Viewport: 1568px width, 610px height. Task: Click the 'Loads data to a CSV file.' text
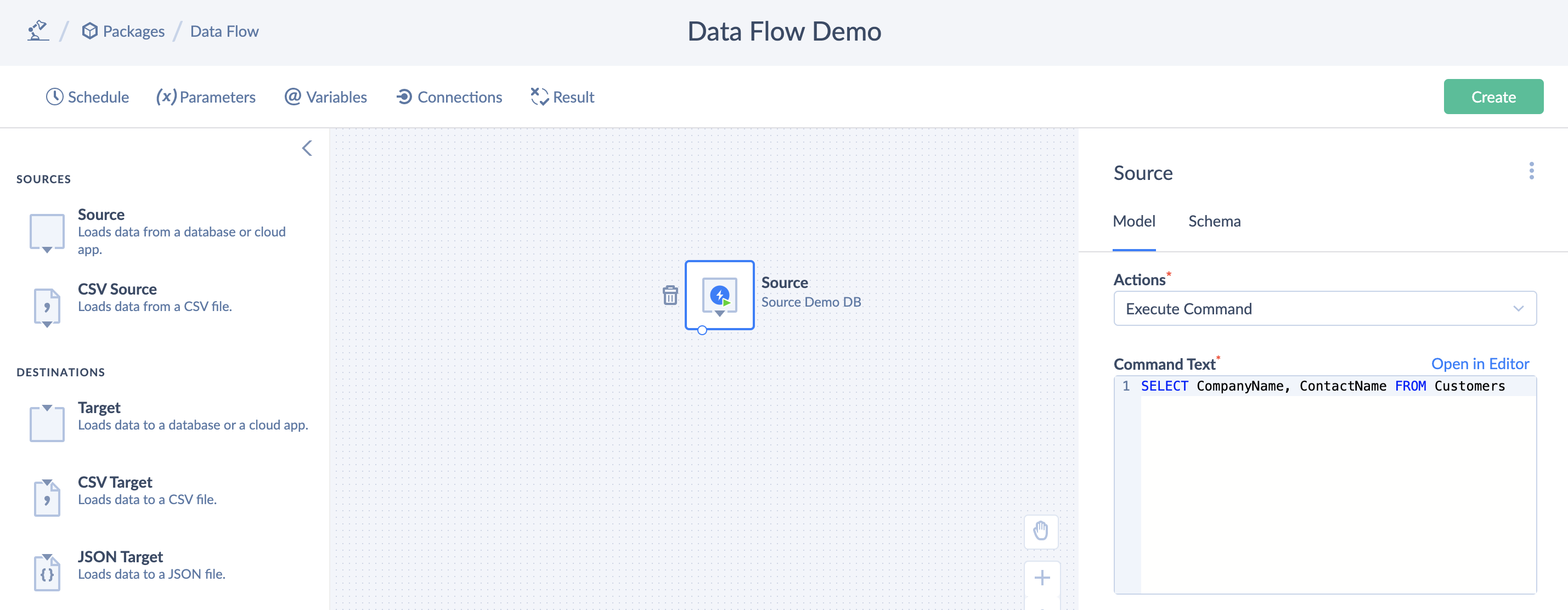pyautogui.click(x=147, y=499)
